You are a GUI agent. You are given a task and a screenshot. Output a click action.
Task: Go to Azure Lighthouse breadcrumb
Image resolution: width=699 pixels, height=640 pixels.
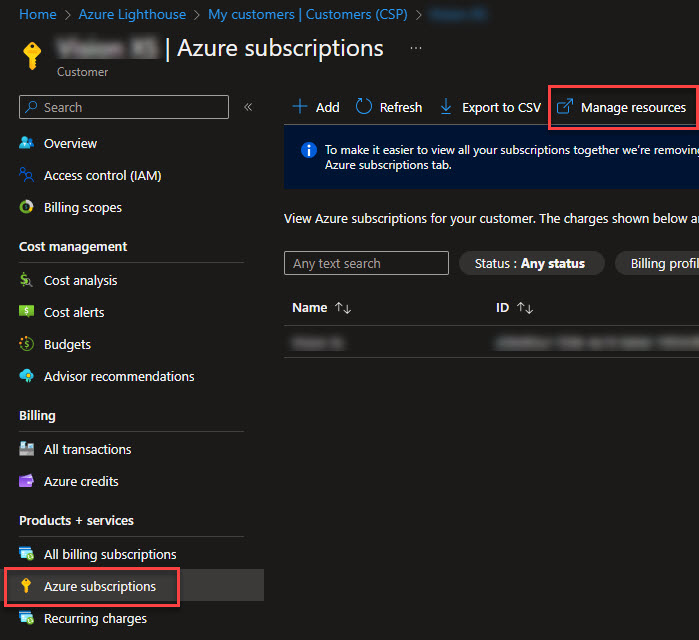coord(132,14)
